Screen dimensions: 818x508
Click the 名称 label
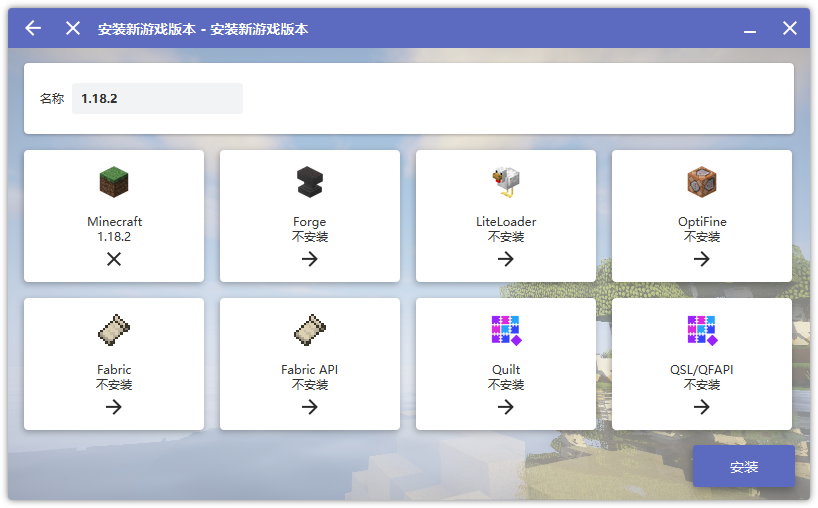pyautogui.click(x=52, y=99)
